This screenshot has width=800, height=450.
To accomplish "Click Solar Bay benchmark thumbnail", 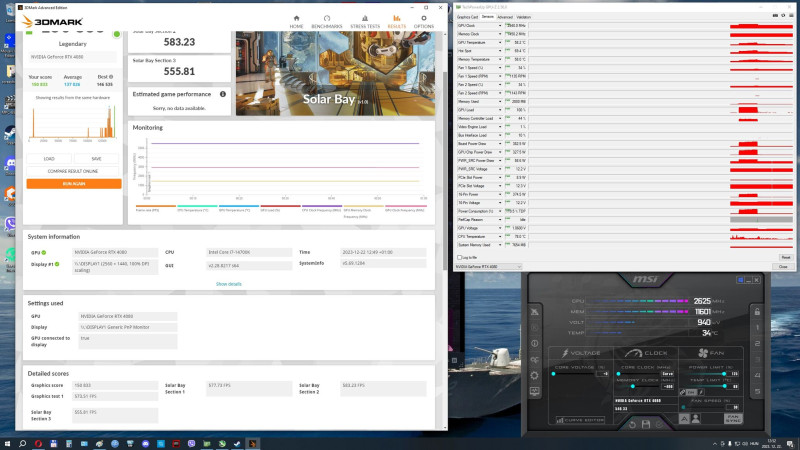I will (336, 73).
